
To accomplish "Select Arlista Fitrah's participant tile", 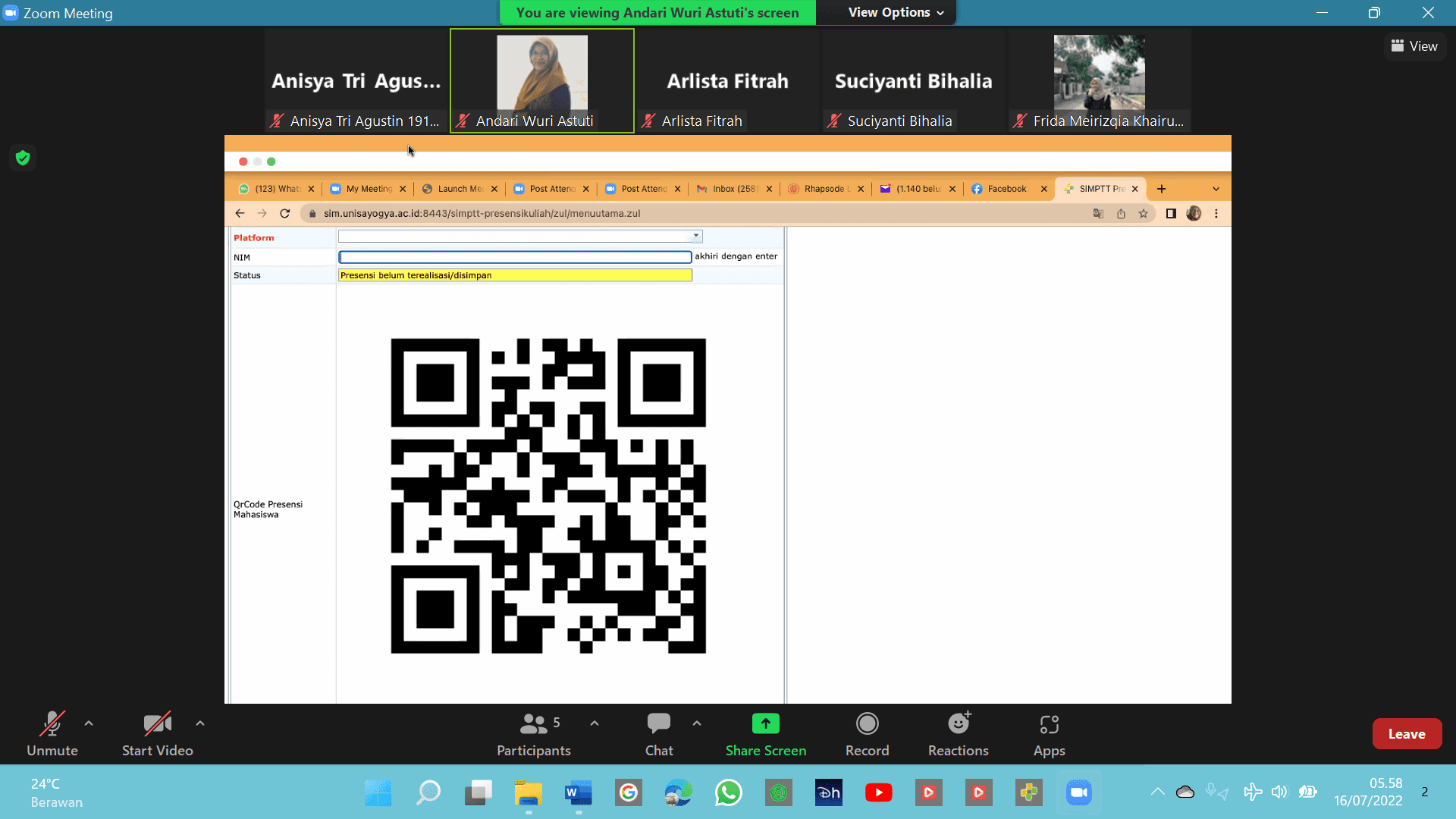I will coord(728,81).
